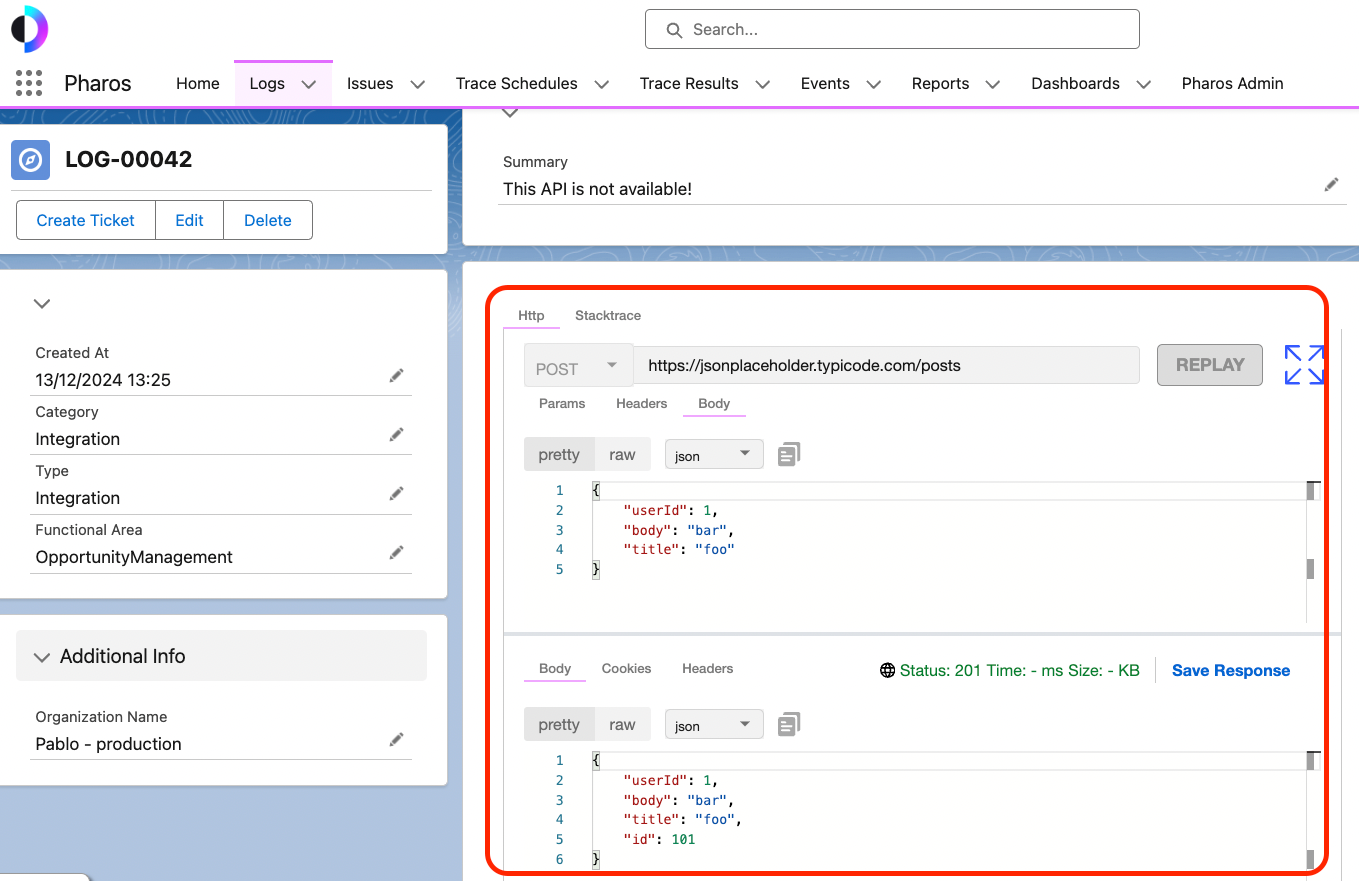Open the response Cookies tab
This screenshot has height=881, width=1359.
[626, 668]
